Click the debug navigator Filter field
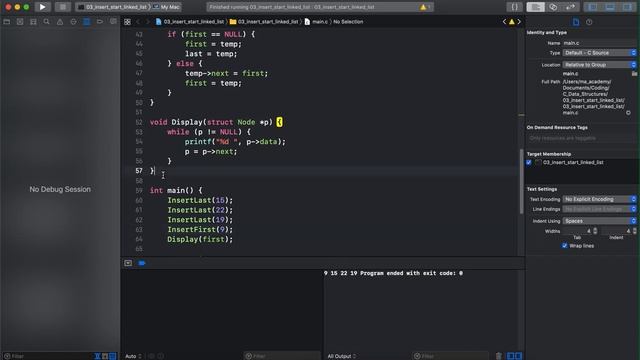Screen dimensions: 640x360 click(49, 356)
